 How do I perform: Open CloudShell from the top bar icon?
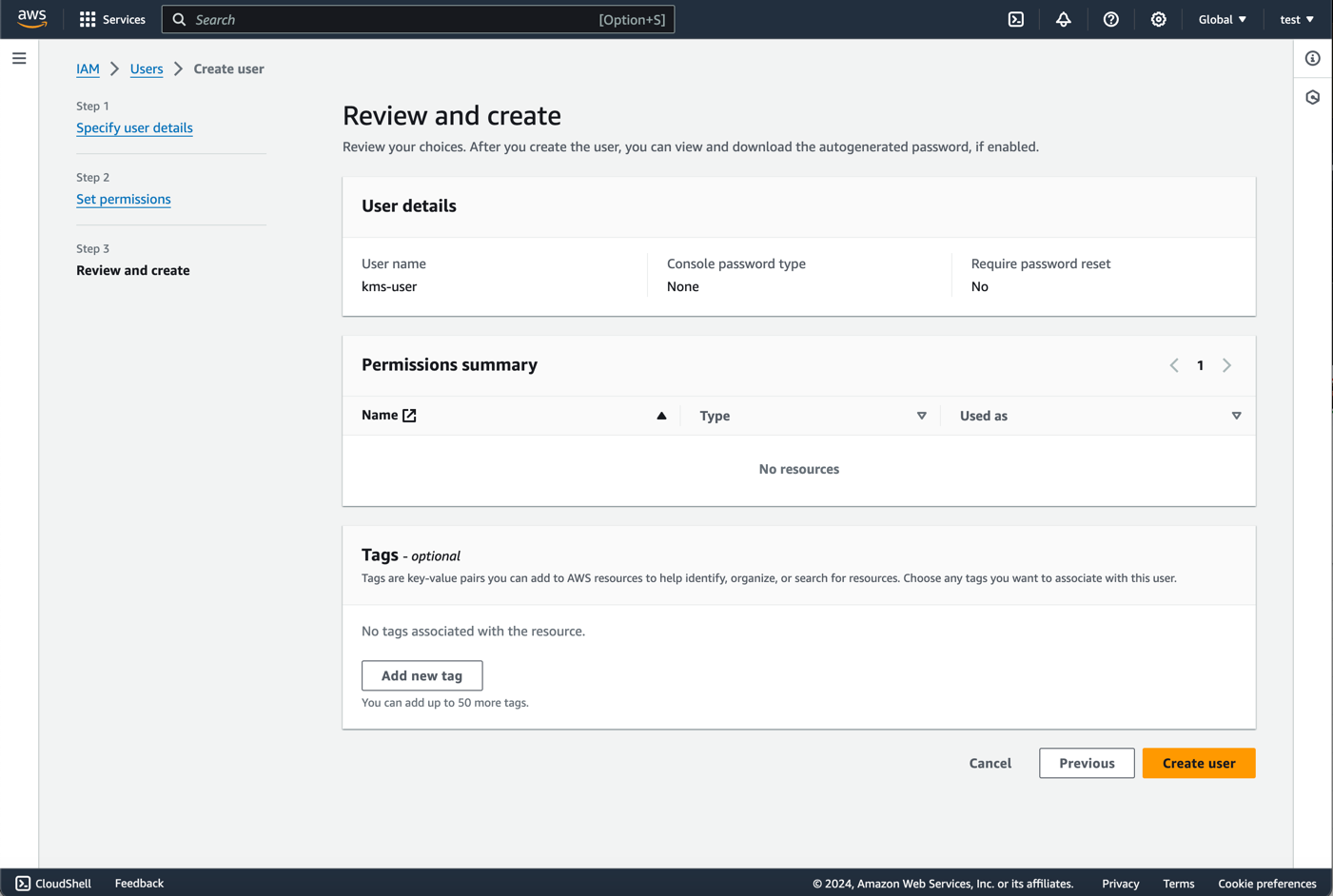(1016, 19)
